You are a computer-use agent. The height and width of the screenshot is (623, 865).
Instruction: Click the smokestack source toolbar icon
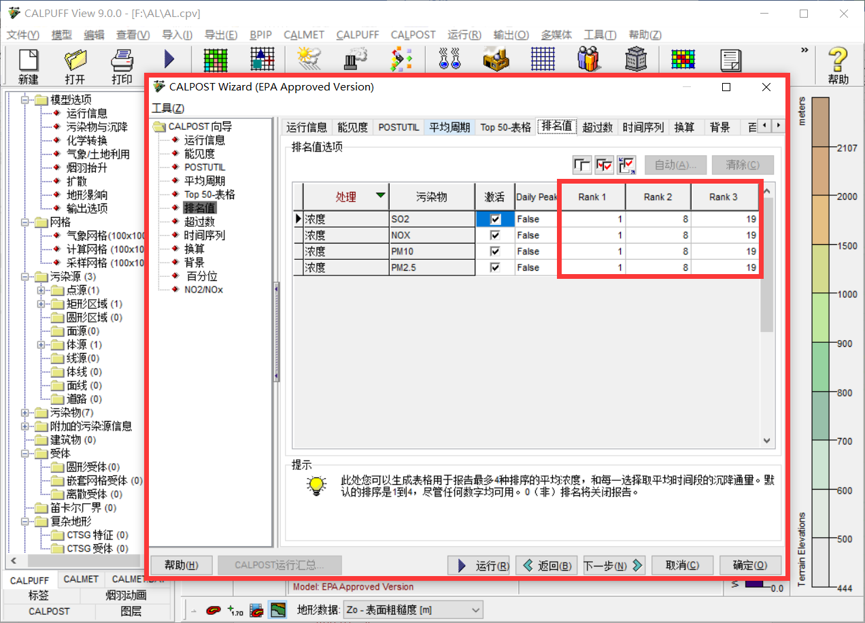355,60
